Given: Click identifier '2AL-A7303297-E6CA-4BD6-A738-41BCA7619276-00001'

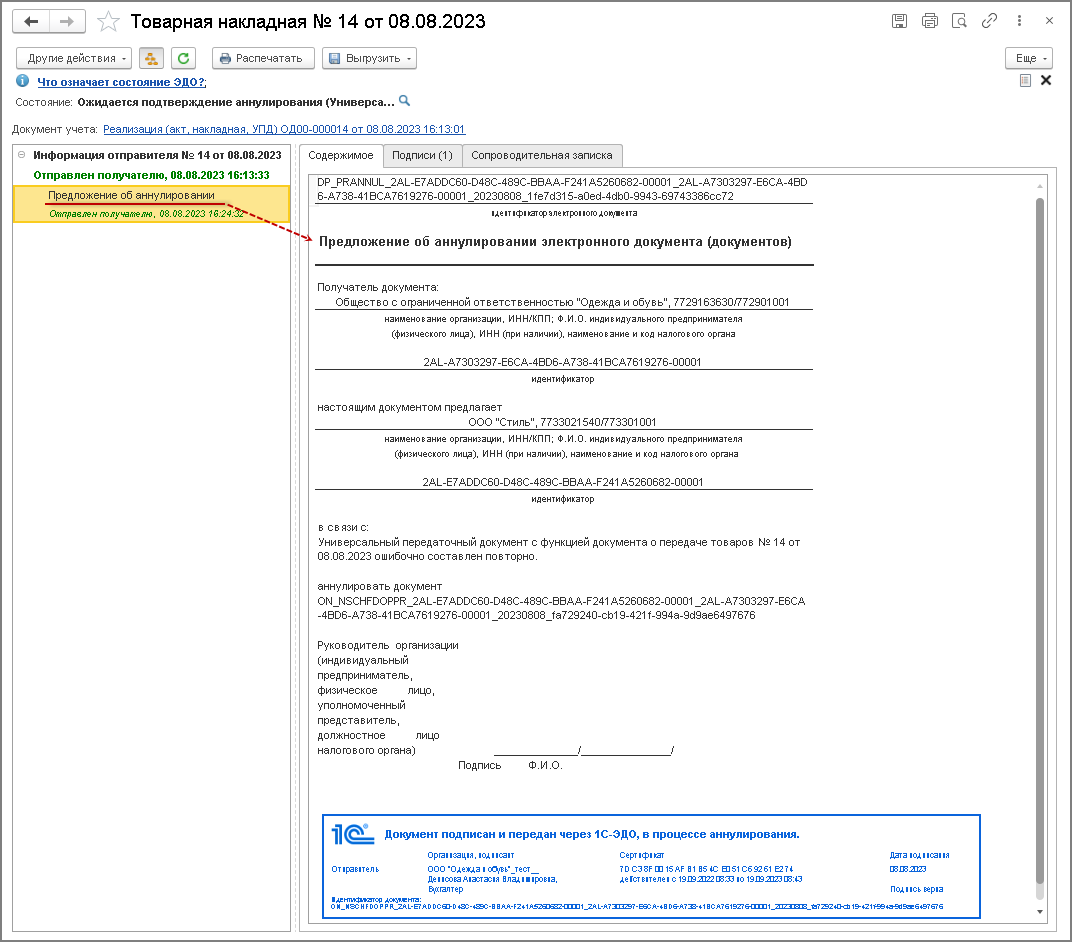Looking at the screenshot, I should pos(562,362).
